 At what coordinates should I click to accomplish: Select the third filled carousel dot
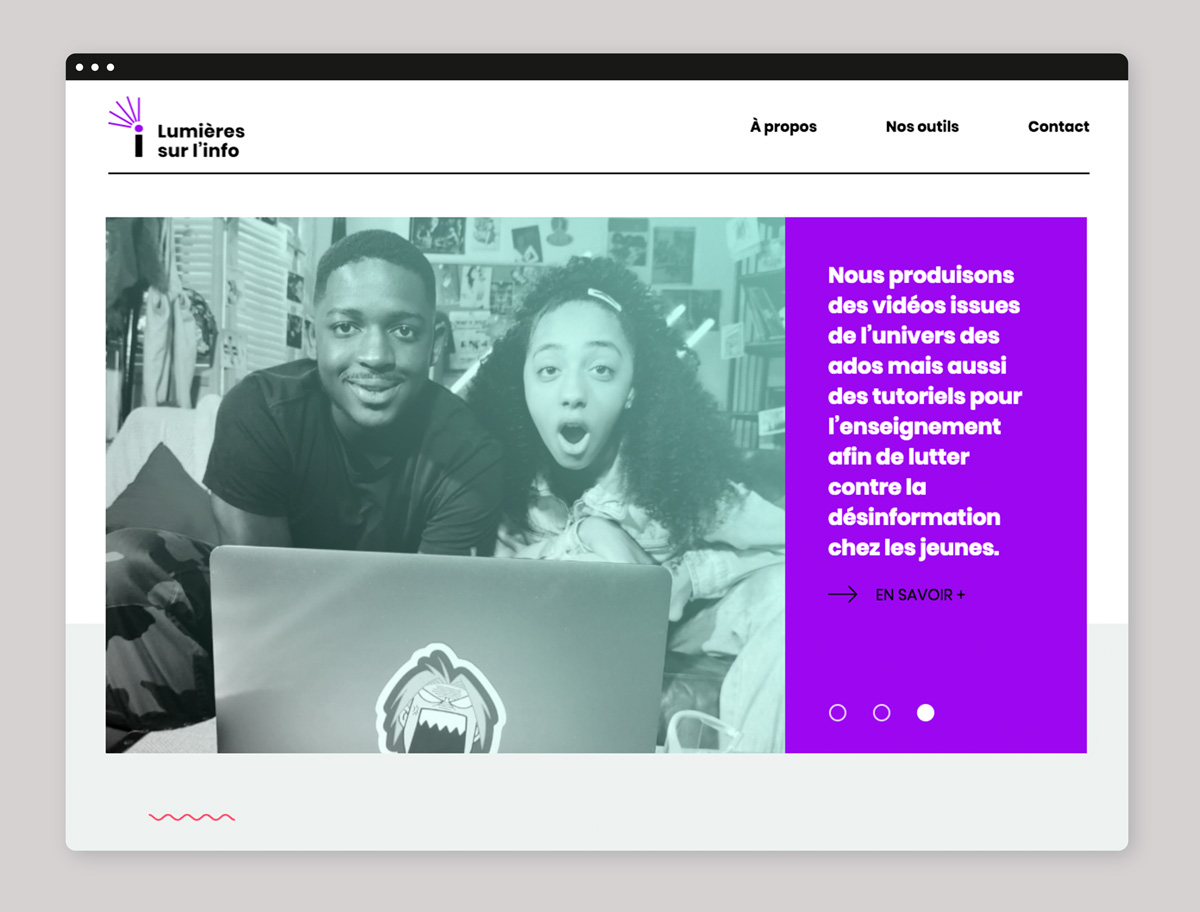[x=926, y=713]
